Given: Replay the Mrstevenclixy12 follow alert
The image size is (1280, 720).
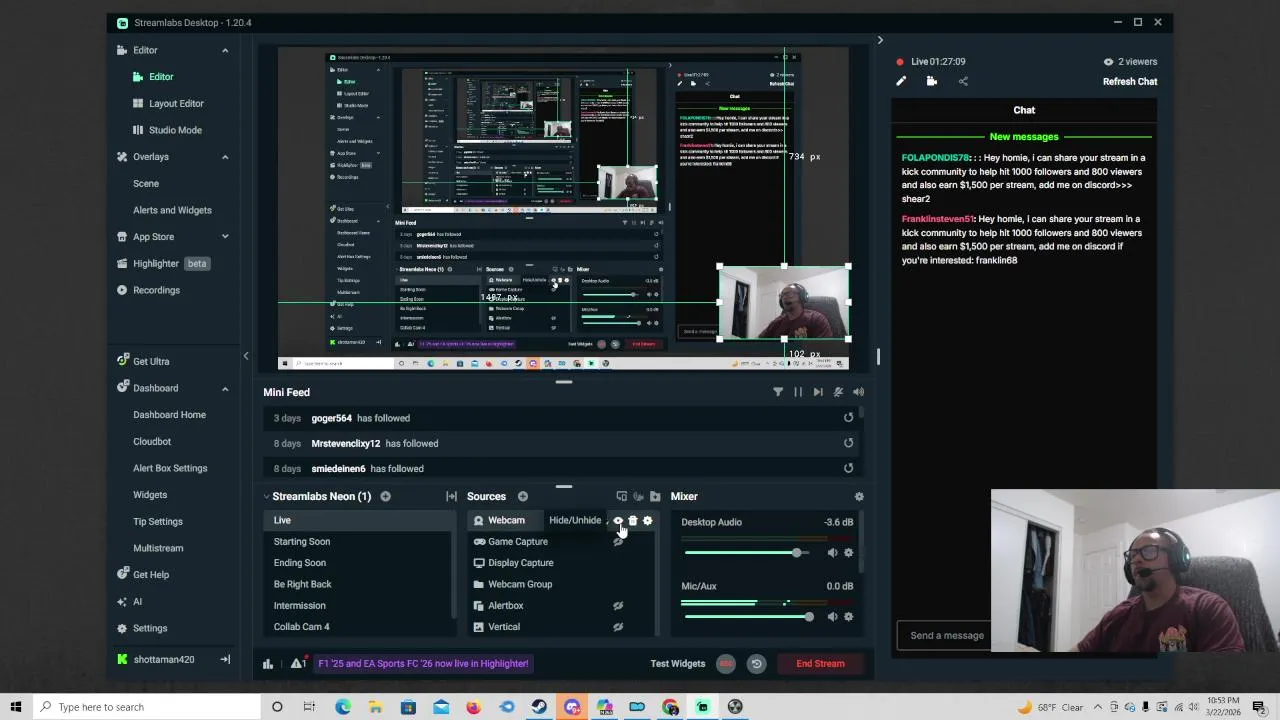Looking at the screenshot, I should 848,443.
